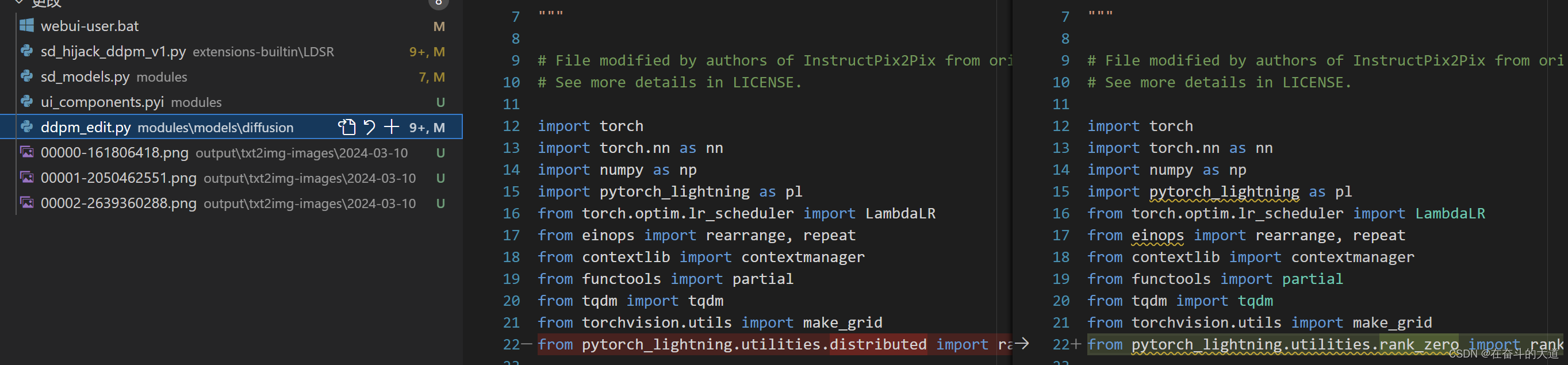Click Python icon beside sd_hijack_ddpm_v1.py
This screenshot has width=1568, height=365.
click(x=27, y=51)
